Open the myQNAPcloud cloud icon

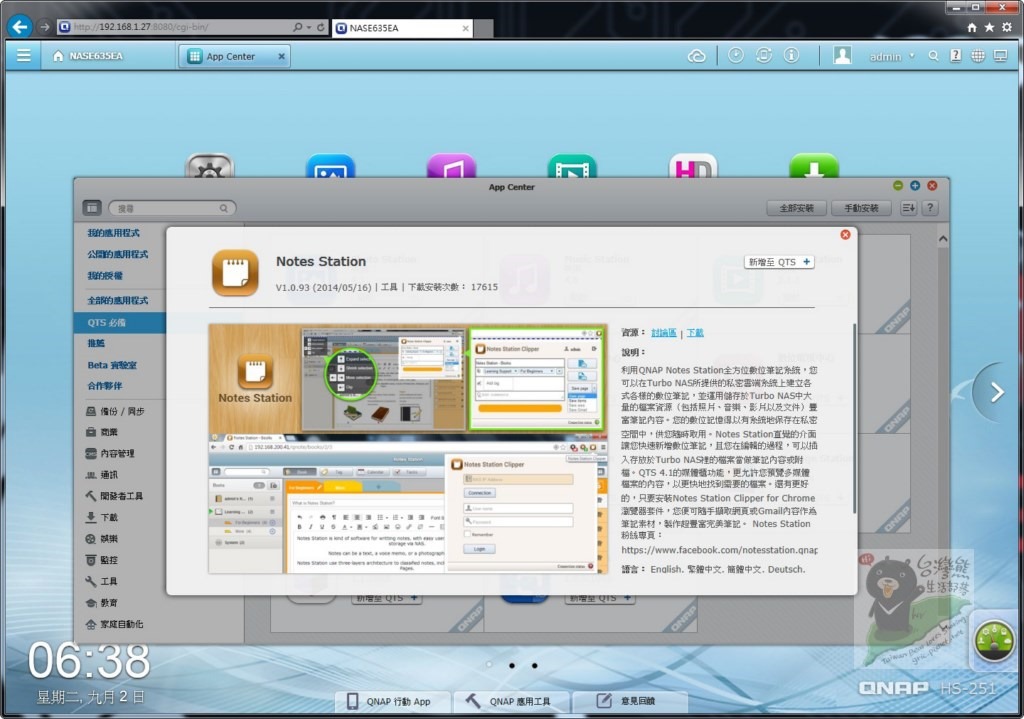point(696,56)
